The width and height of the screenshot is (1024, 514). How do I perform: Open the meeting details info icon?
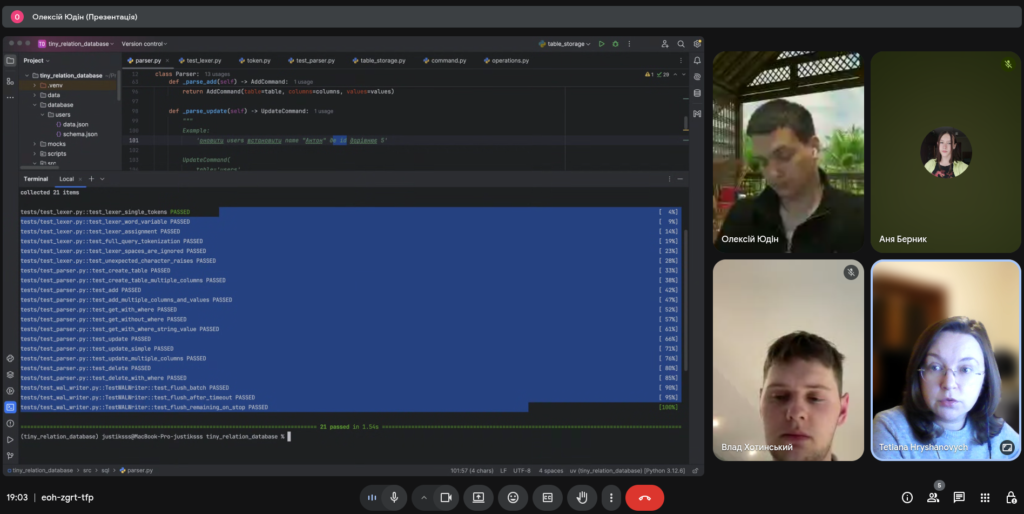point(907,497)
